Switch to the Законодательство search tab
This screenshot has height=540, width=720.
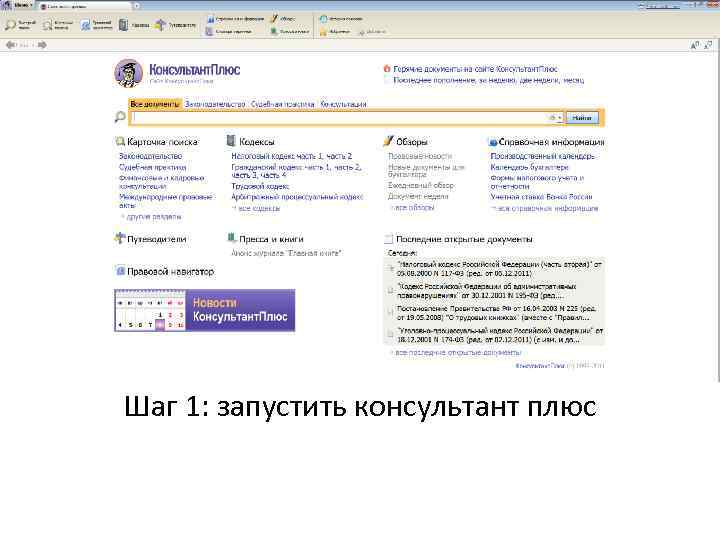click(215, 104)
